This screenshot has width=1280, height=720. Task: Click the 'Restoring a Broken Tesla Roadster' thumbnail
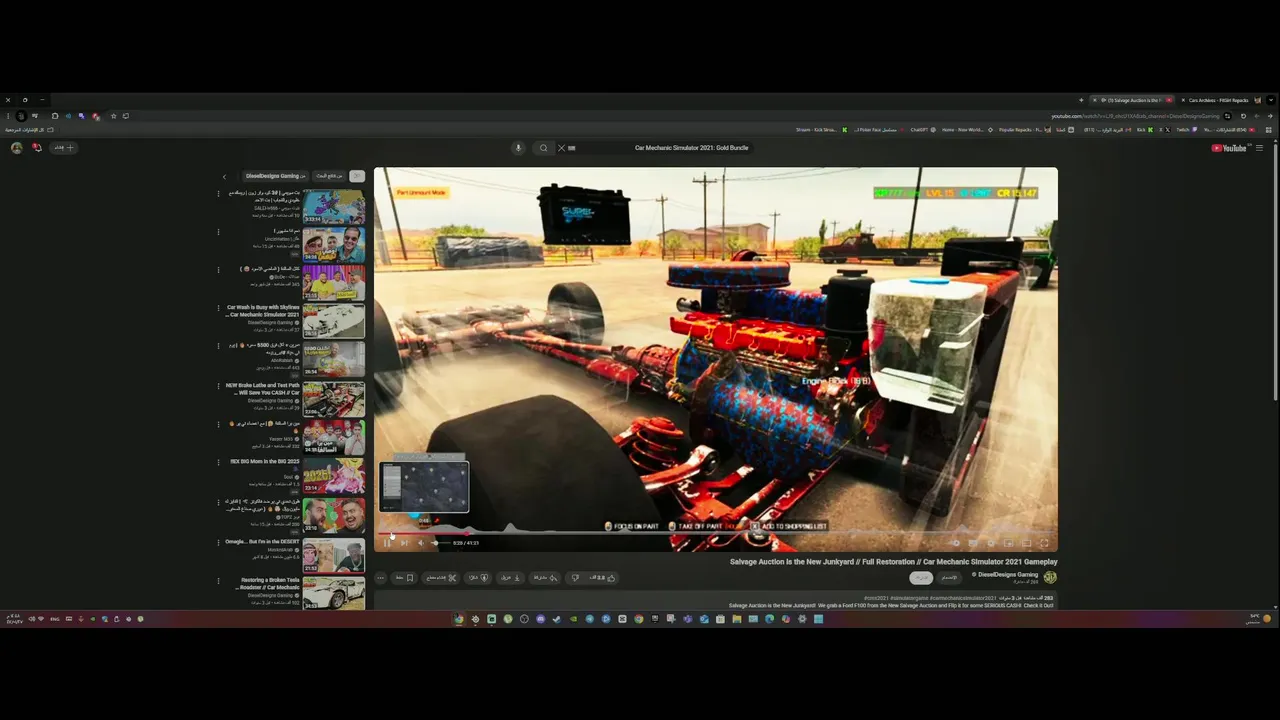[x=334, y=592]
